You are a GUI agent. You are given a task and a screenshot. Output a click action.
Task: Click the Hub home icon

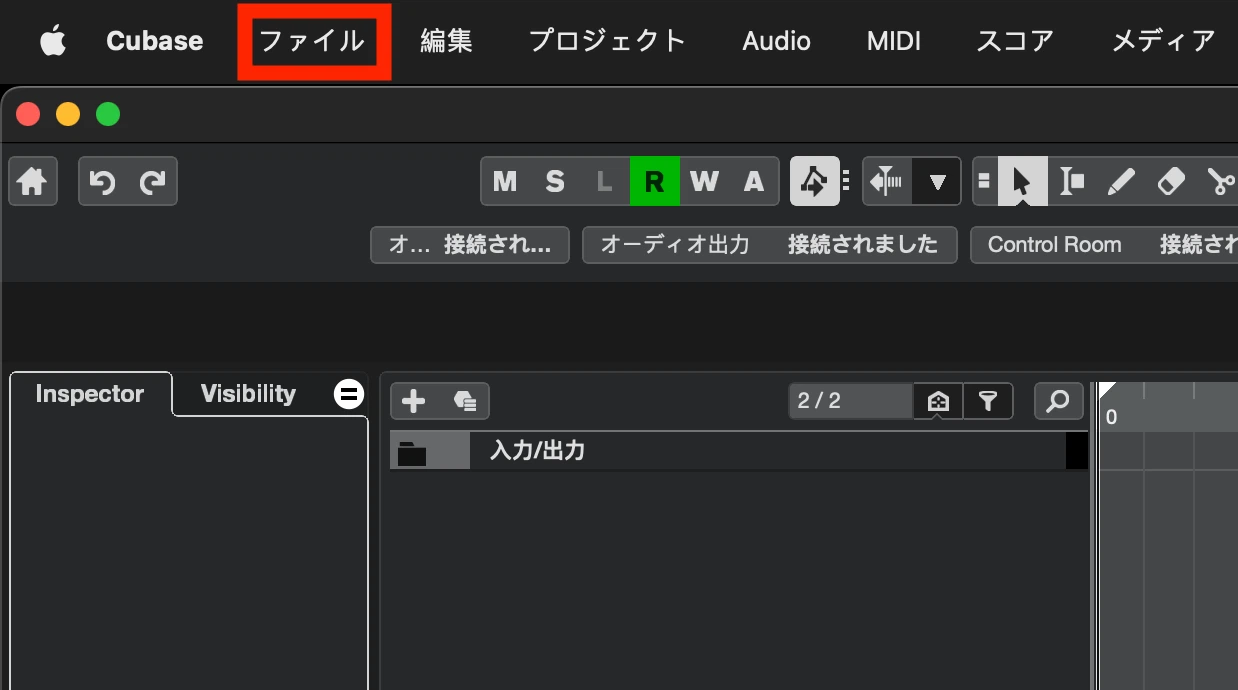coord(33,181)
